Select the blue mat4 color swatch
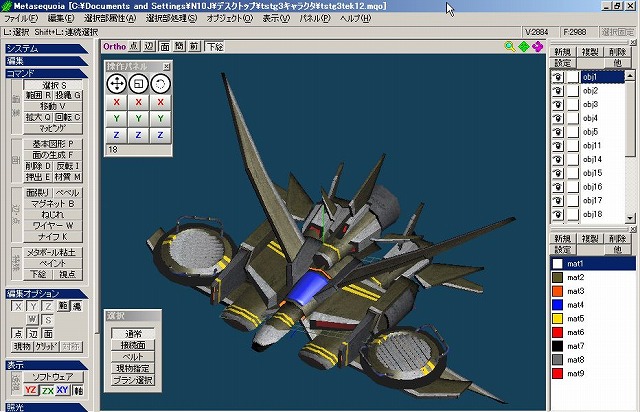The height and width of the screenshot is (412, 640). point(558,305)
